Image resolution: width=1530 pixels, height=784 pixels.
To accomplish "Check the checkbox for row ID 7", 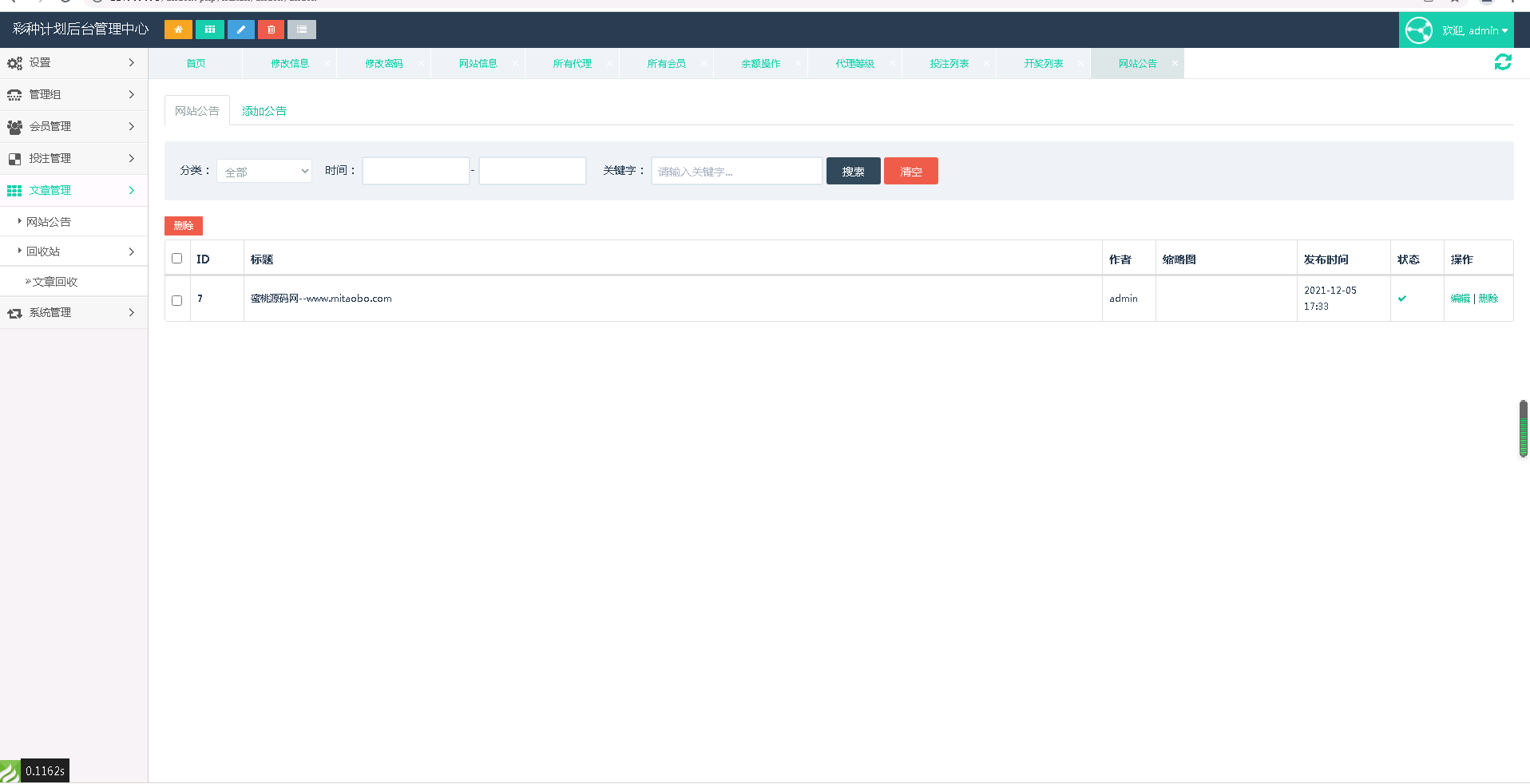I will (177, 300).
